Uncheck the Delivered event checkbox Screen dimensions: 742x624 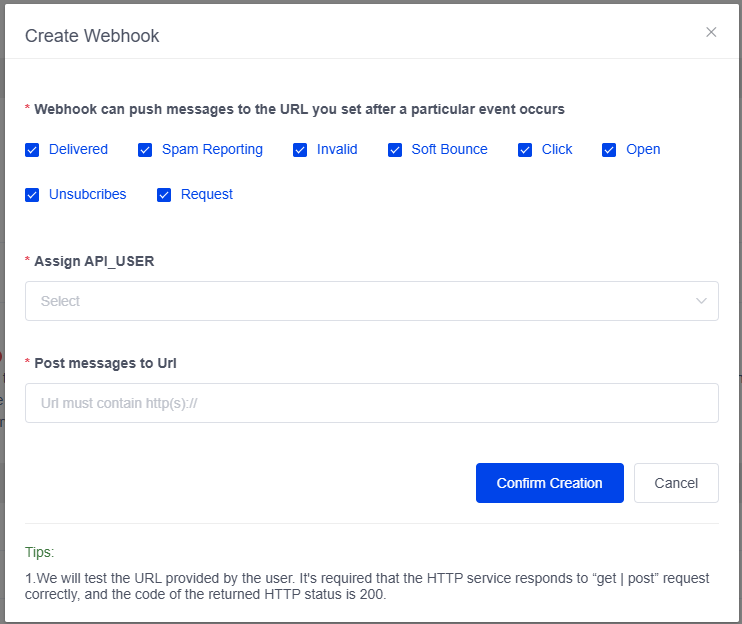pyautogui.click(x=32, y=150)
